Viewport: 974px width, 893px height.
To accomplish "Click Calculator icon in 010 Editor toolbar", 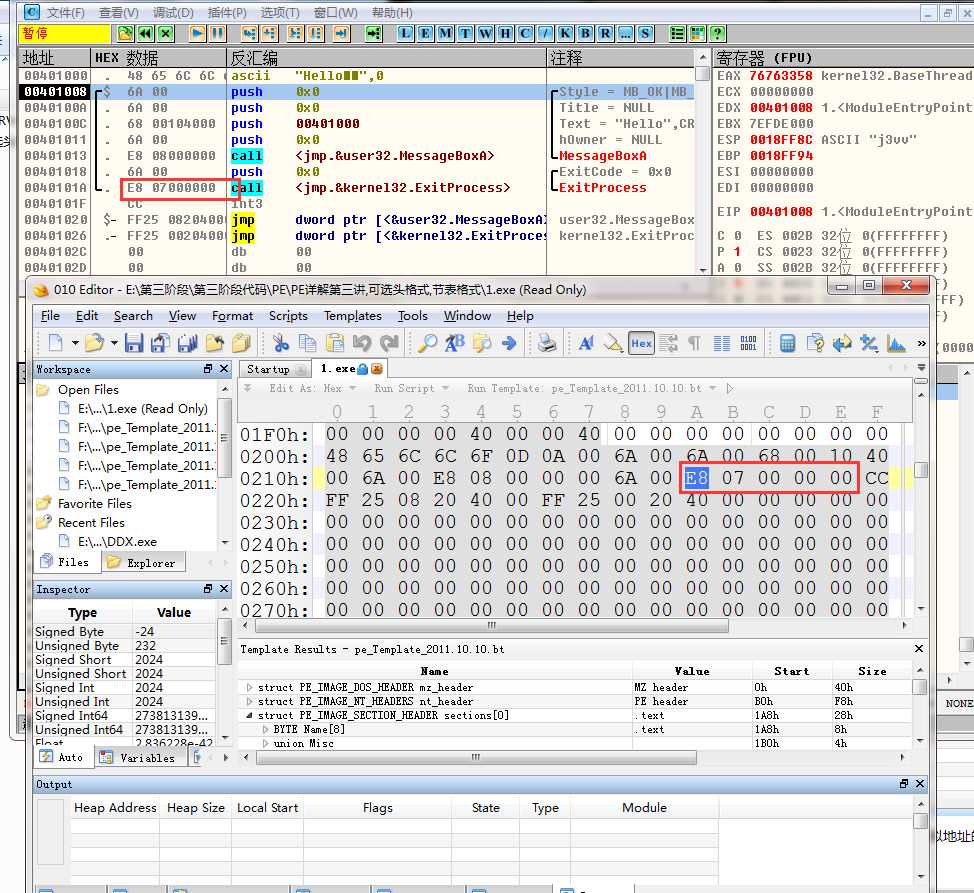I will coord(787,342).
